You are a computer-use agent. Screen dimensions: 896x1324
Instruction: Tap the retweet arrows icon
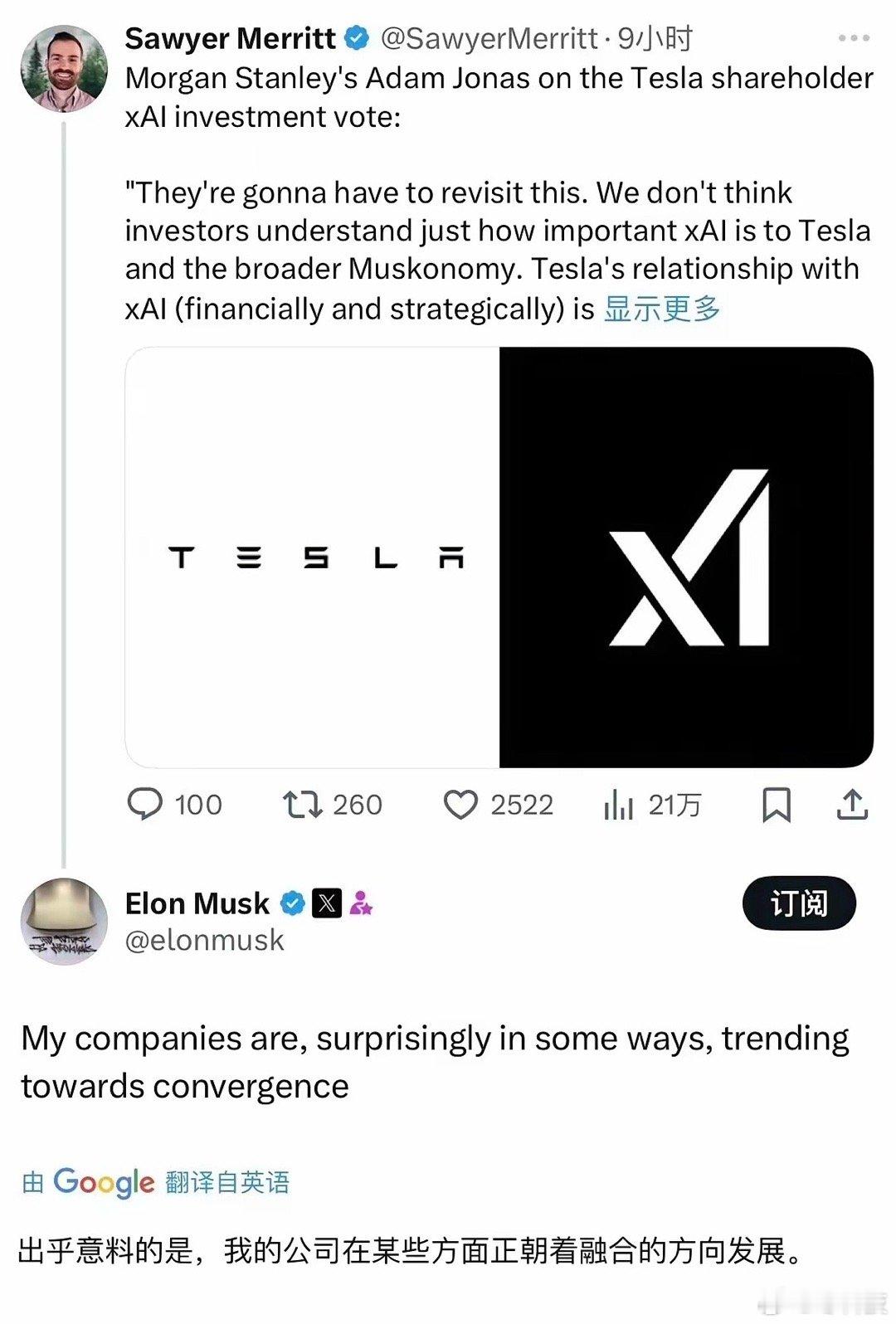(x=302, y=804)
